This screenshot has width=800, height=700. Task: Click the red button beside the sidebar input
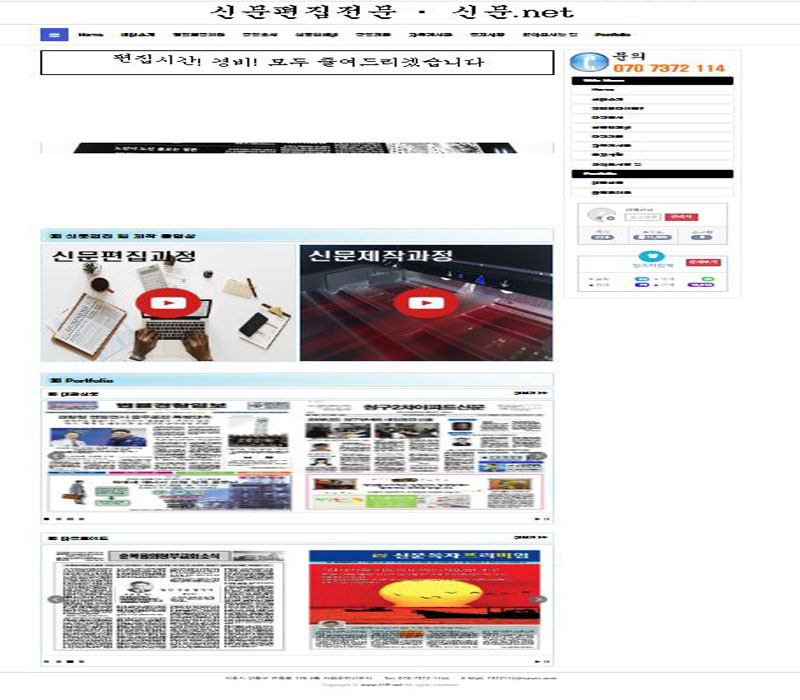[681, 216]
